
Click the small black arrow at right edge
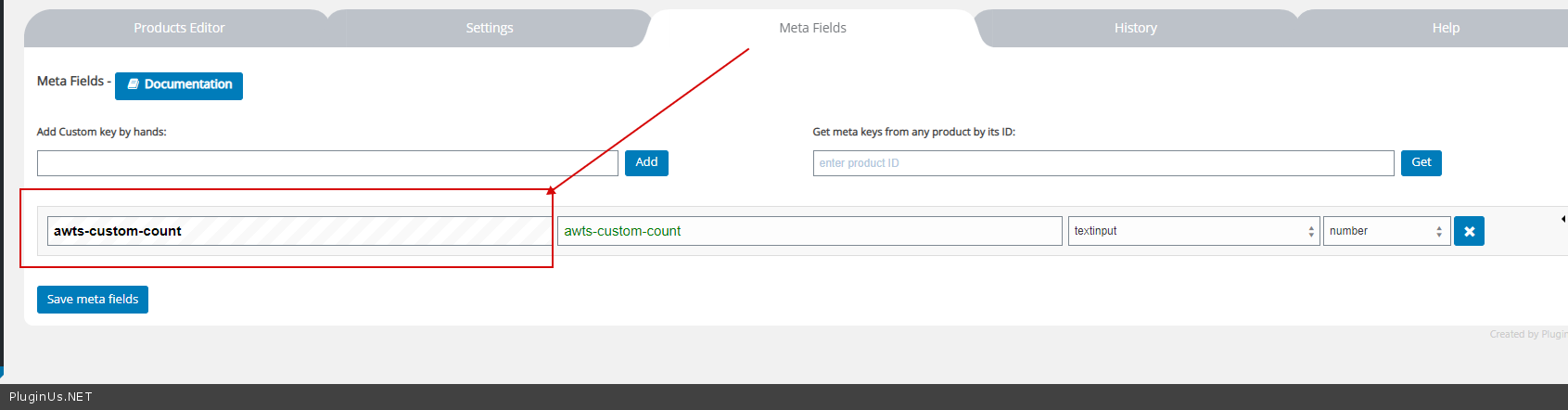[1563, 219]
